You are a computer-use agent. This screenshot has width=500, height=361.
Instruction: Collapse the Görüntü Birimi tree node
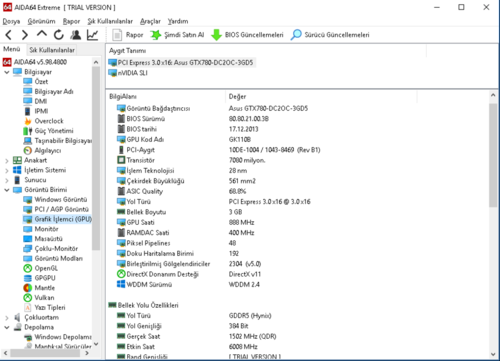pos(7,190)
